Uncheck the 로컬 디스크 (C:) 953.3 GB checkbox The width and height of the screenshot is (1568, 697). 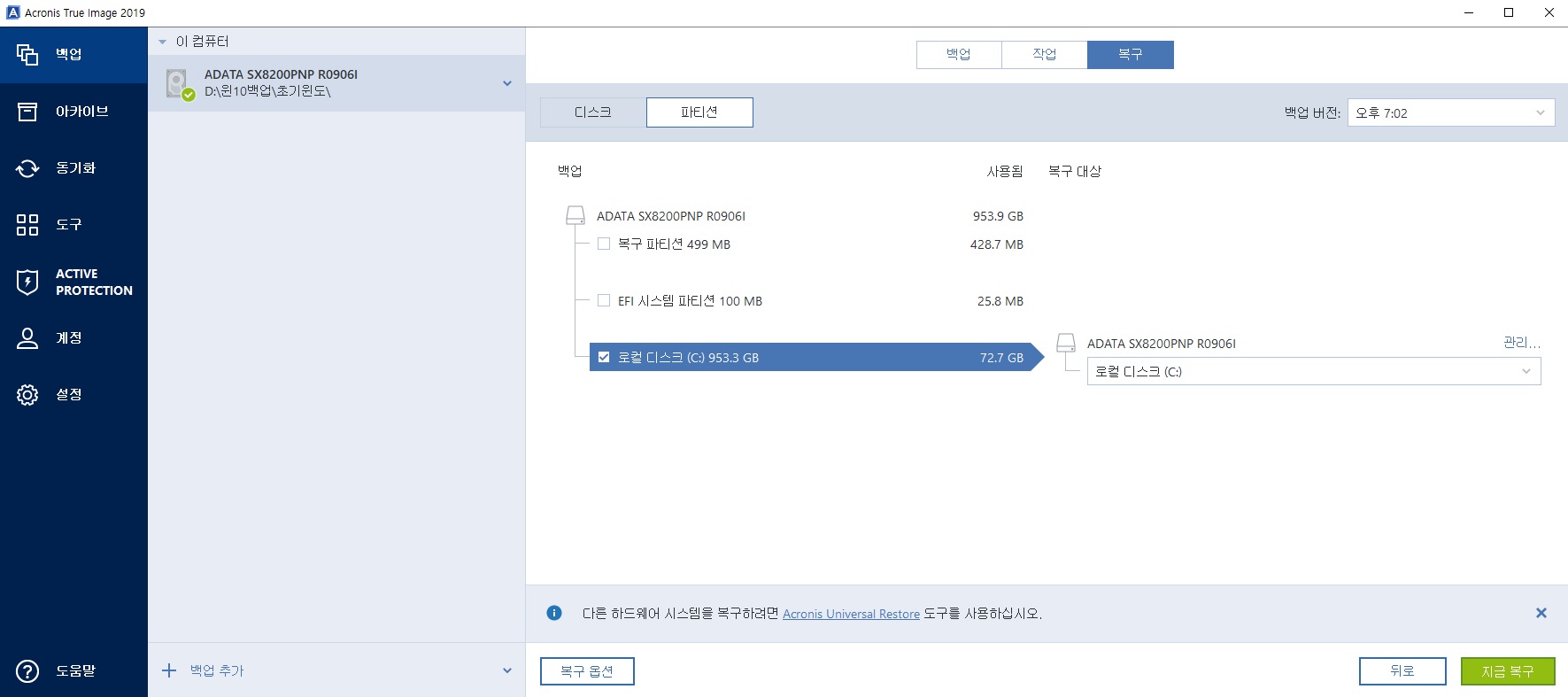pos(604,357)
